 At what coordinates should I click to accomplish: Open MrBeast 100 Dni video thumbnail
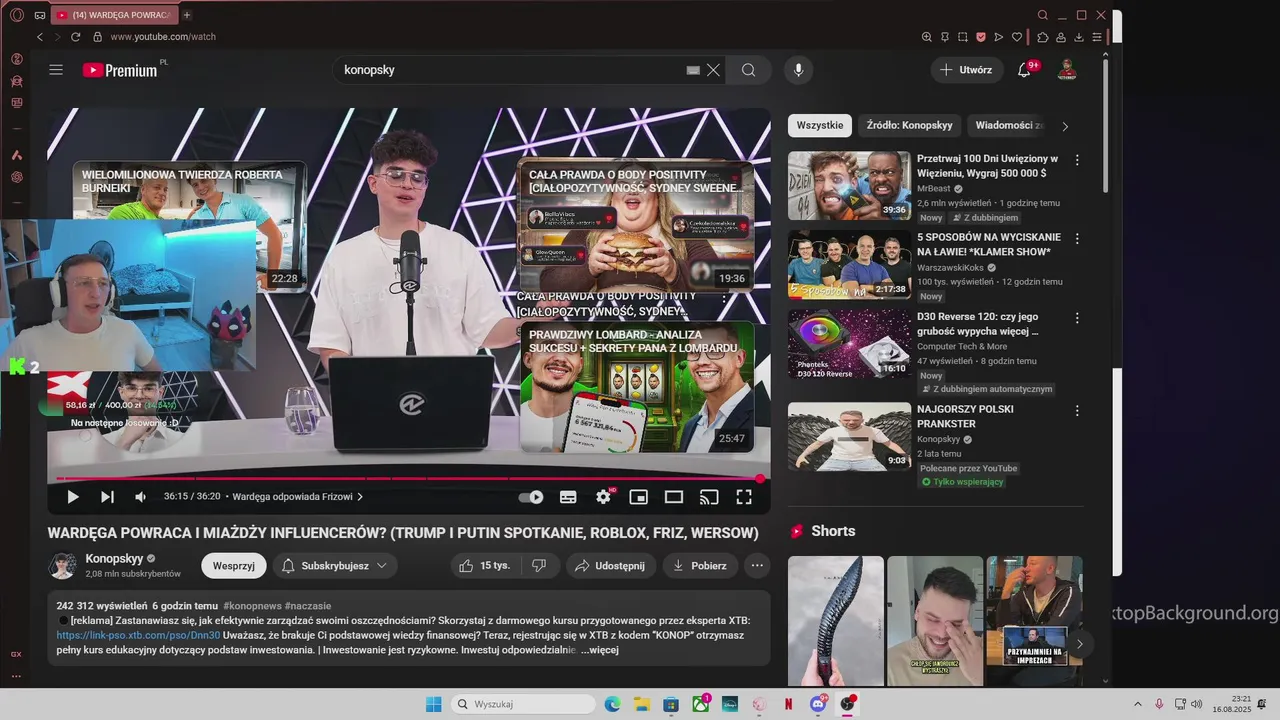849,186
